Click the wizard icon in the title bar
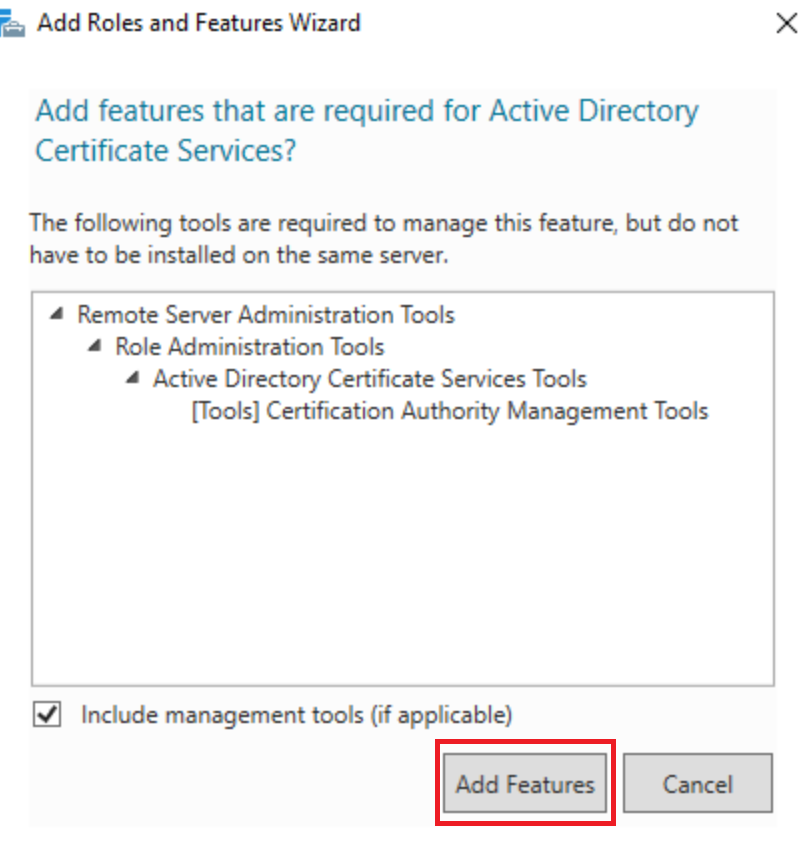The width and height of the screenshot is (811, 845). pyautogui.click(x=12, y=24)
